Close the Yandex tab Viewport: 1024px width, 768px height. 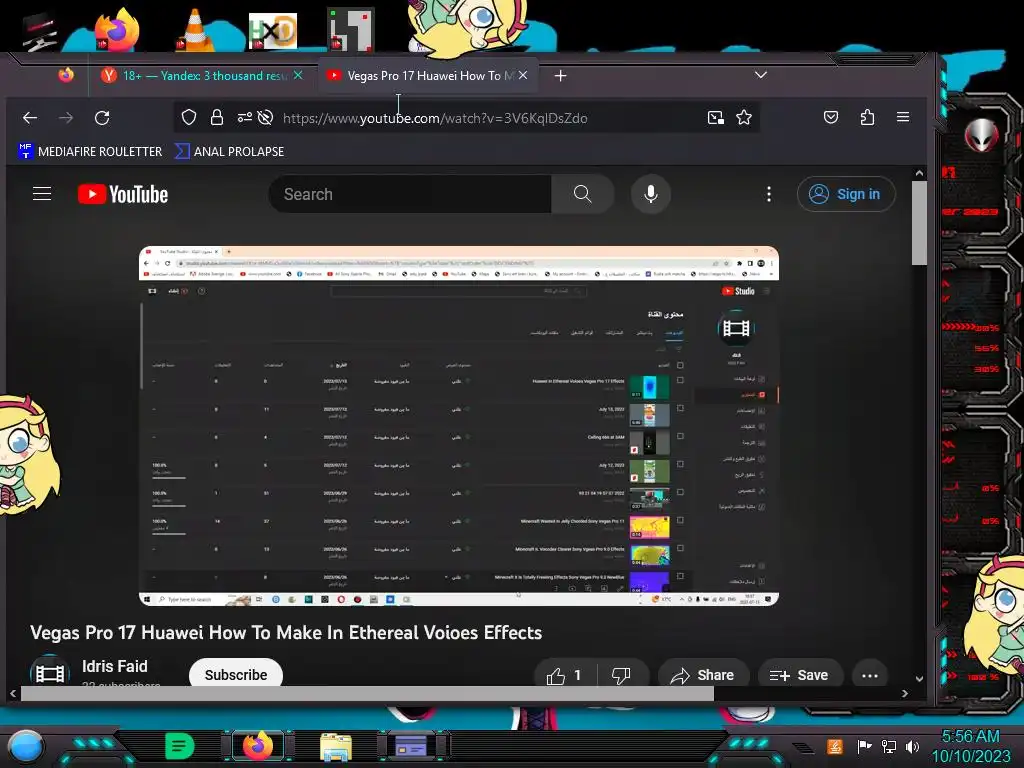(298, 76)
